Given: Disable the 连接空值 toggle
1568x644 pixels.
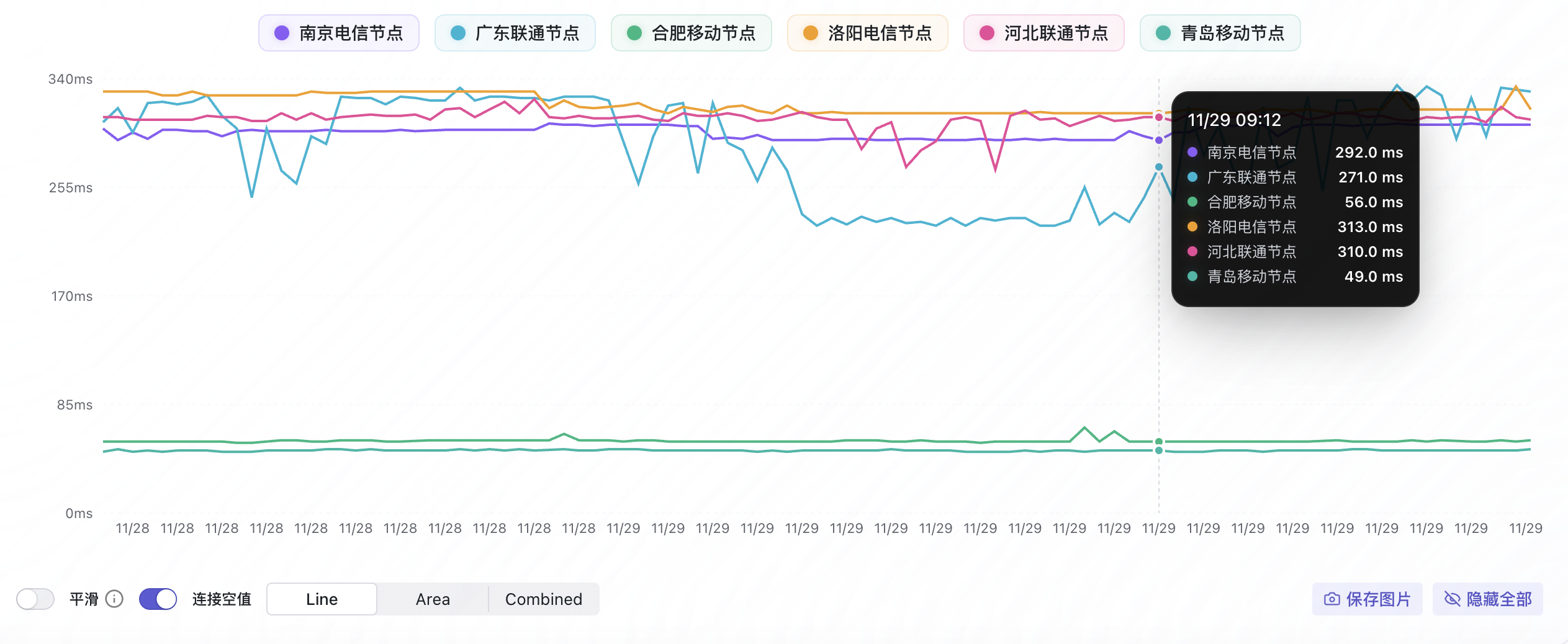Looking at the screenshot, I should point(158,599).
